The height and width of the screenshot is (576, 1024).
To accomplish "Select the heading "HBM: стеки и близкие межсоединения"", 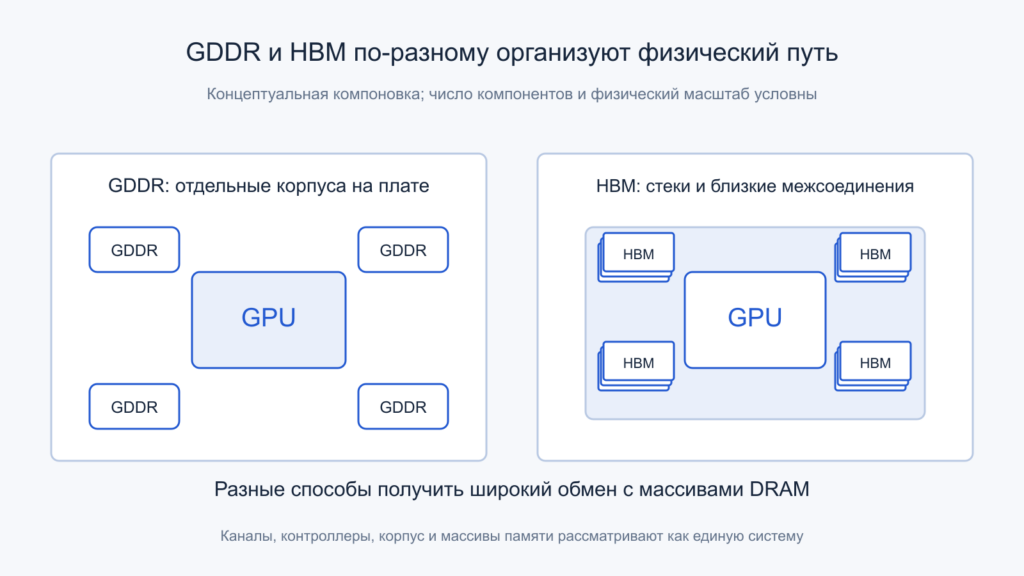I will (x=754, y=186).
